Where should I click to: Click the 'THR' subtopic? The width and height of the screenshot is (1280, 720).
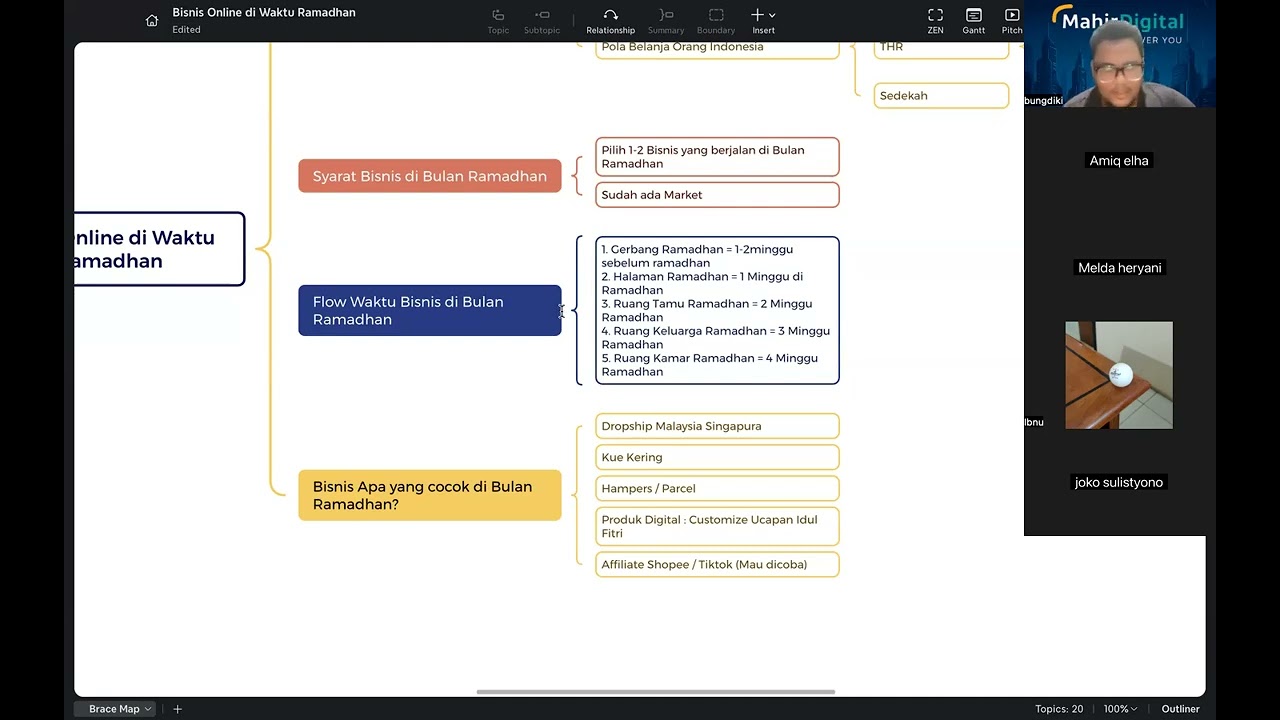(941, 48)
